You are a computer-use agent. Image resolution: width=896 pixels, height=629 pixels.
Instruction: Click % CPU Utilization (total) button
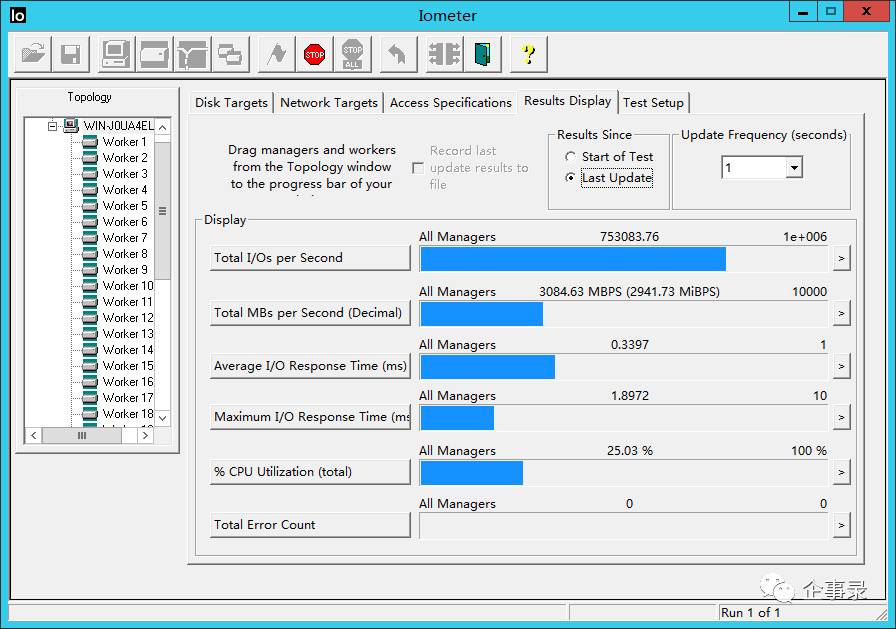(x=310, y=472)
